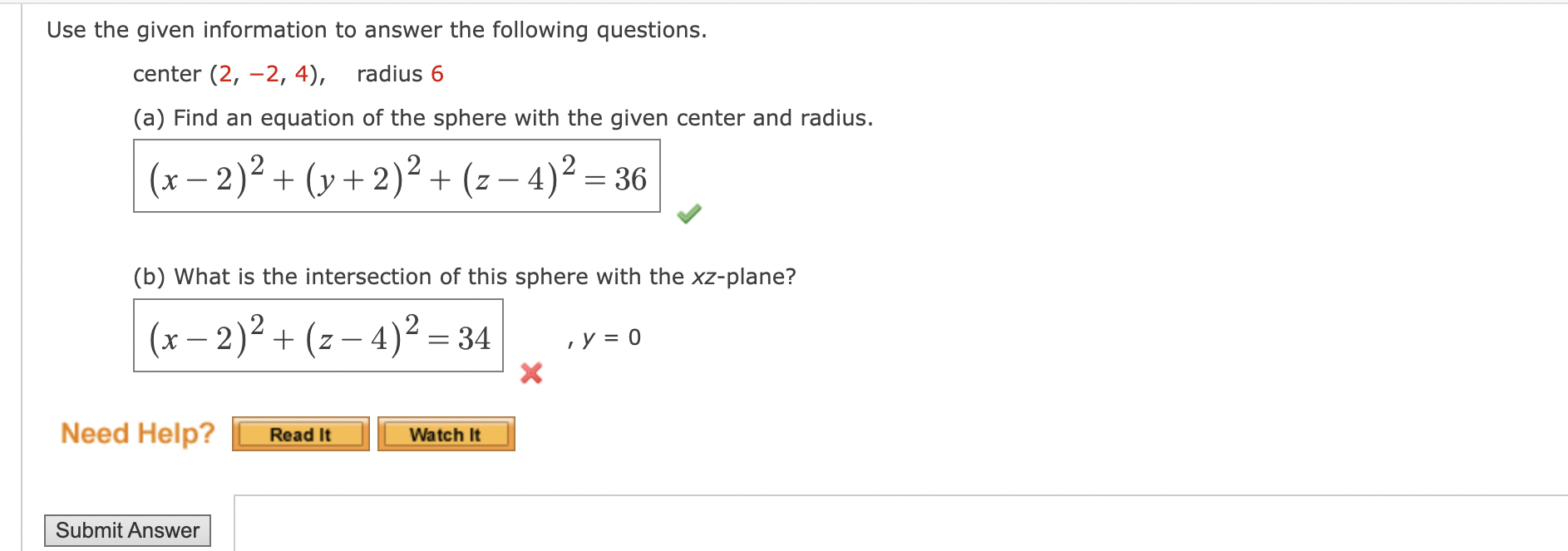Click the equation (x−2)²+(y+2)²+(z−4)²=36

[x=397, y=177]
